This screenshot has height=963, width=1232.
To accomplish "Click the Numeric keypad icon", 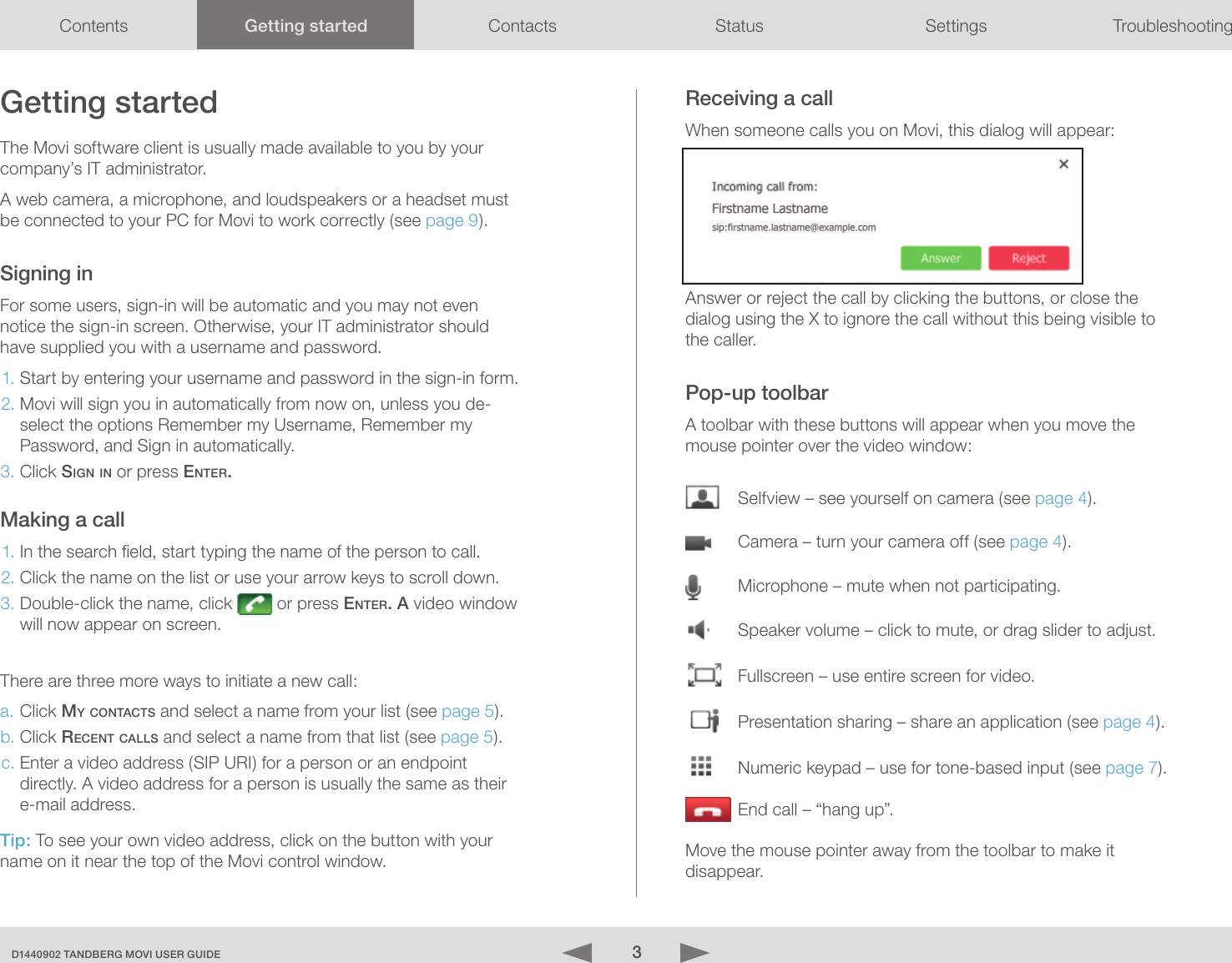I will coord(701,766).
